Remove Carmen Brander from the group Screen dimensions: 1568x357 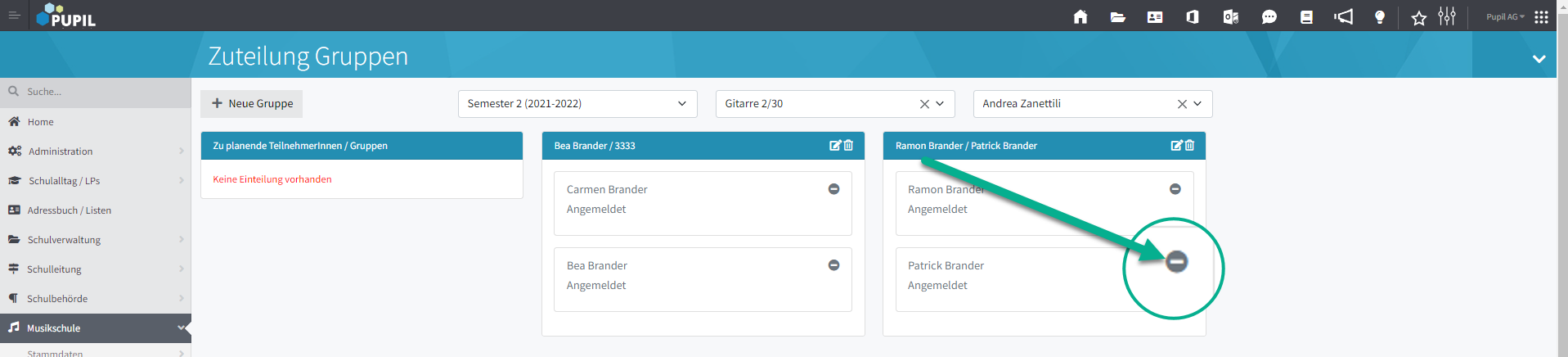point(833,189)
